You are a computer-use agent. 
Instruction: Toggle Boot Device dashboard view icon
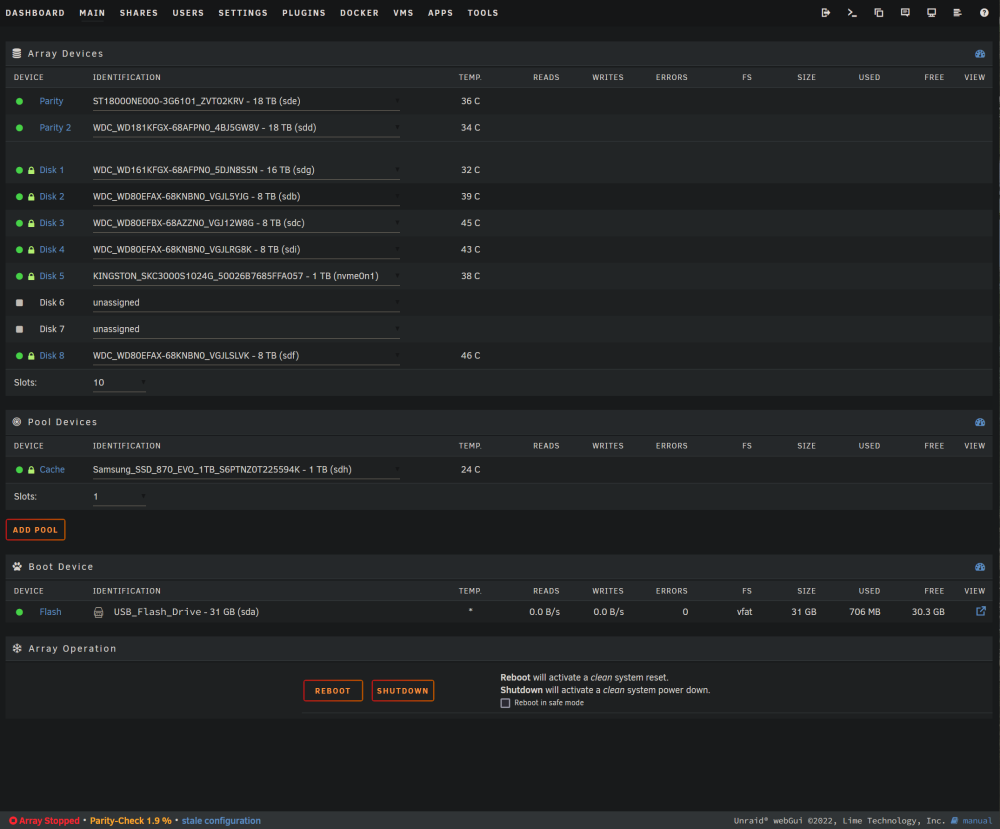(x=980, y=567)
